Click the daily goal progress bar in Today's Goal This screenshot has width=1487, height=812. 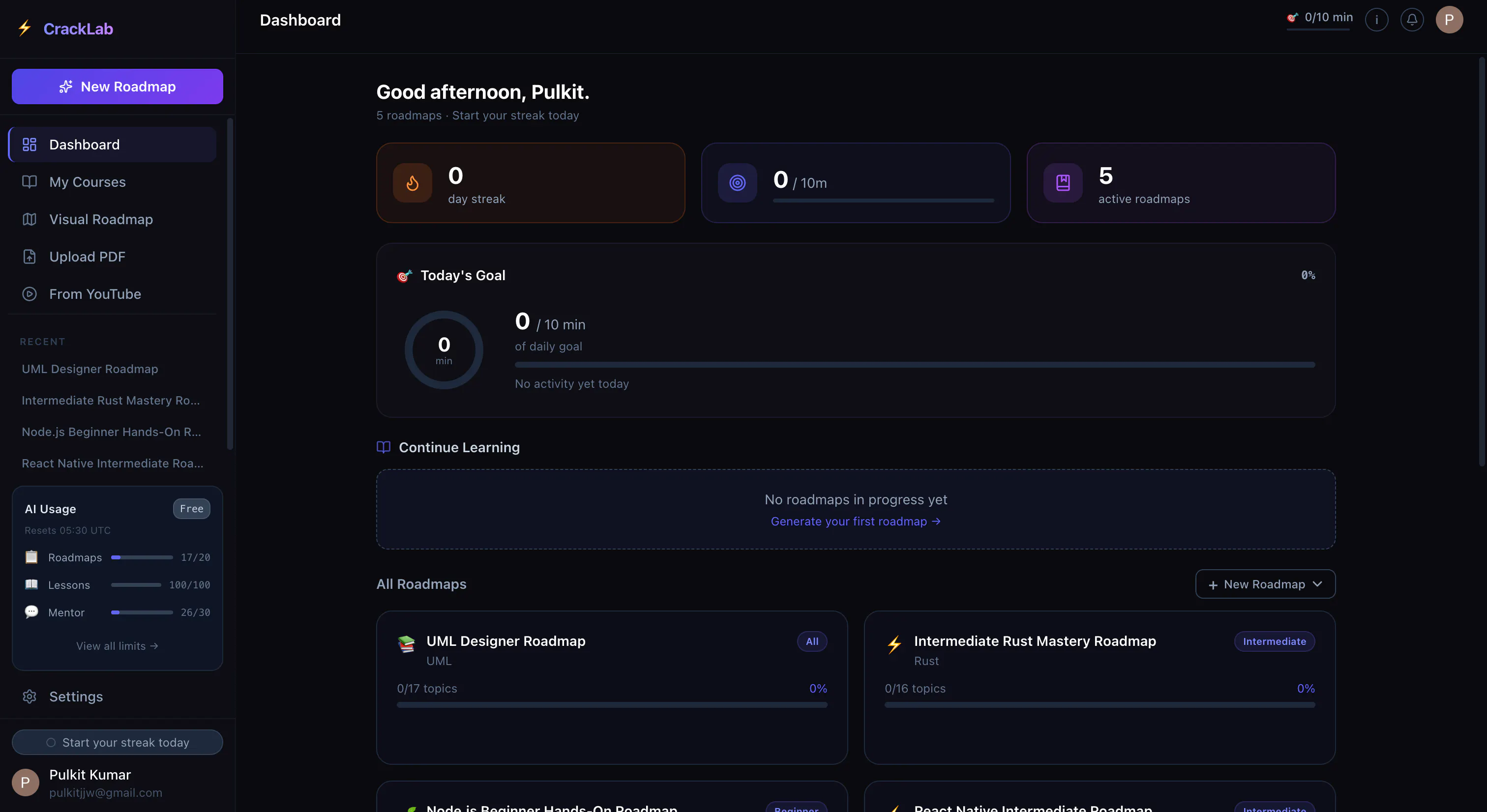pyautogui.click(x=915, y=365)
